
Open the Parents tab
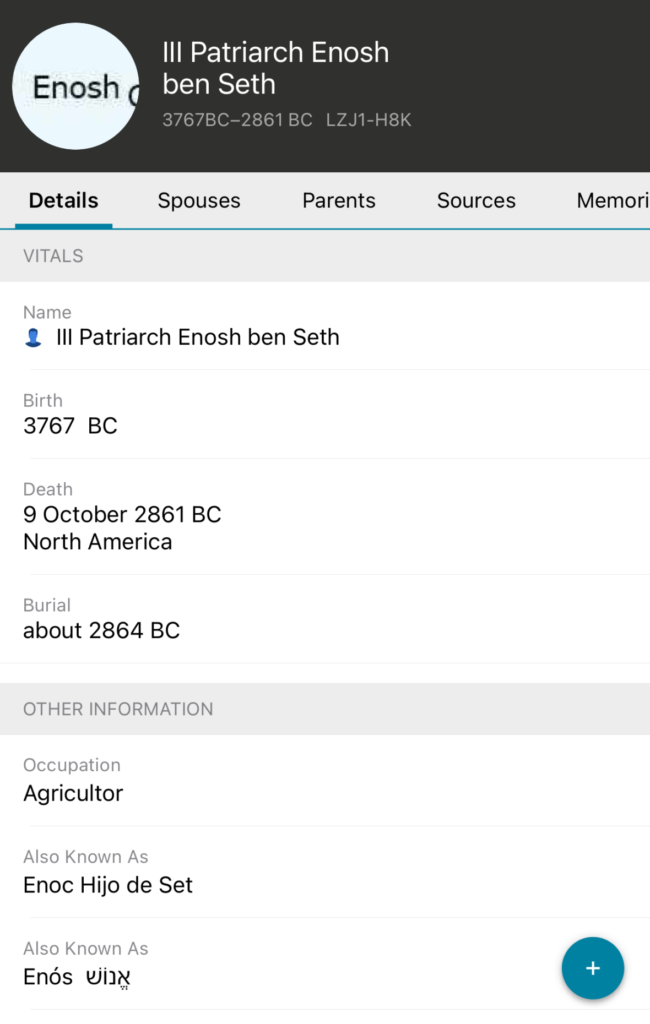[x=339, y=200]
